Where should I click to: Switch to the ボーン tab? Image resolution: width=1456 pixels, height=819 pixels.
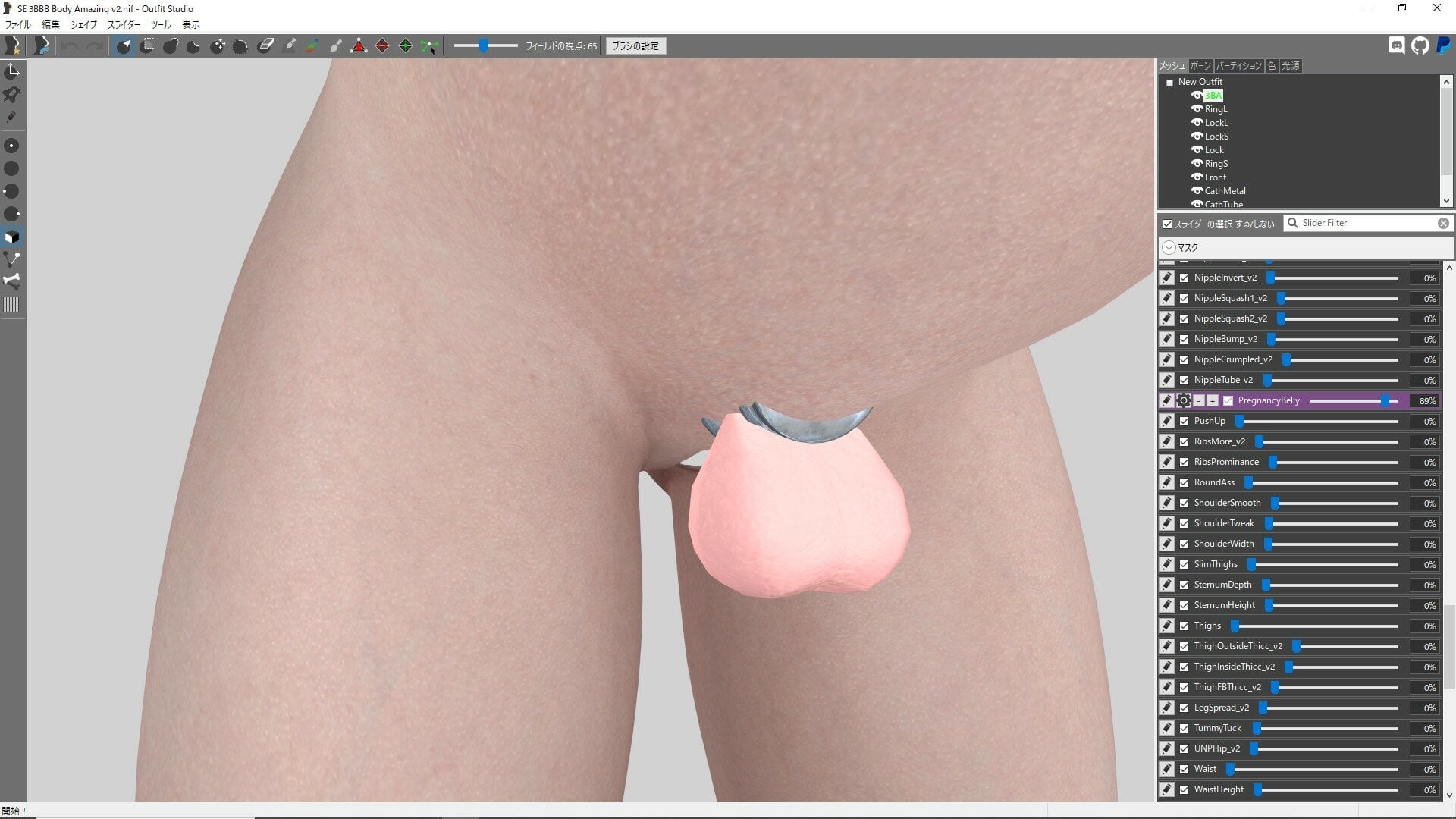pos(1200,66)
